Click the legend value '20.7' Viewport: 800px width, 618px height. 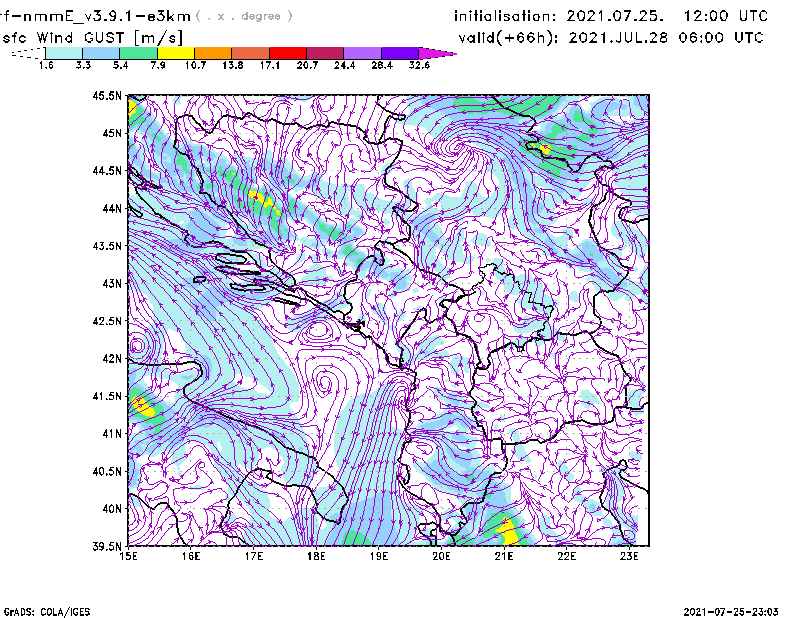click(307, 65)
